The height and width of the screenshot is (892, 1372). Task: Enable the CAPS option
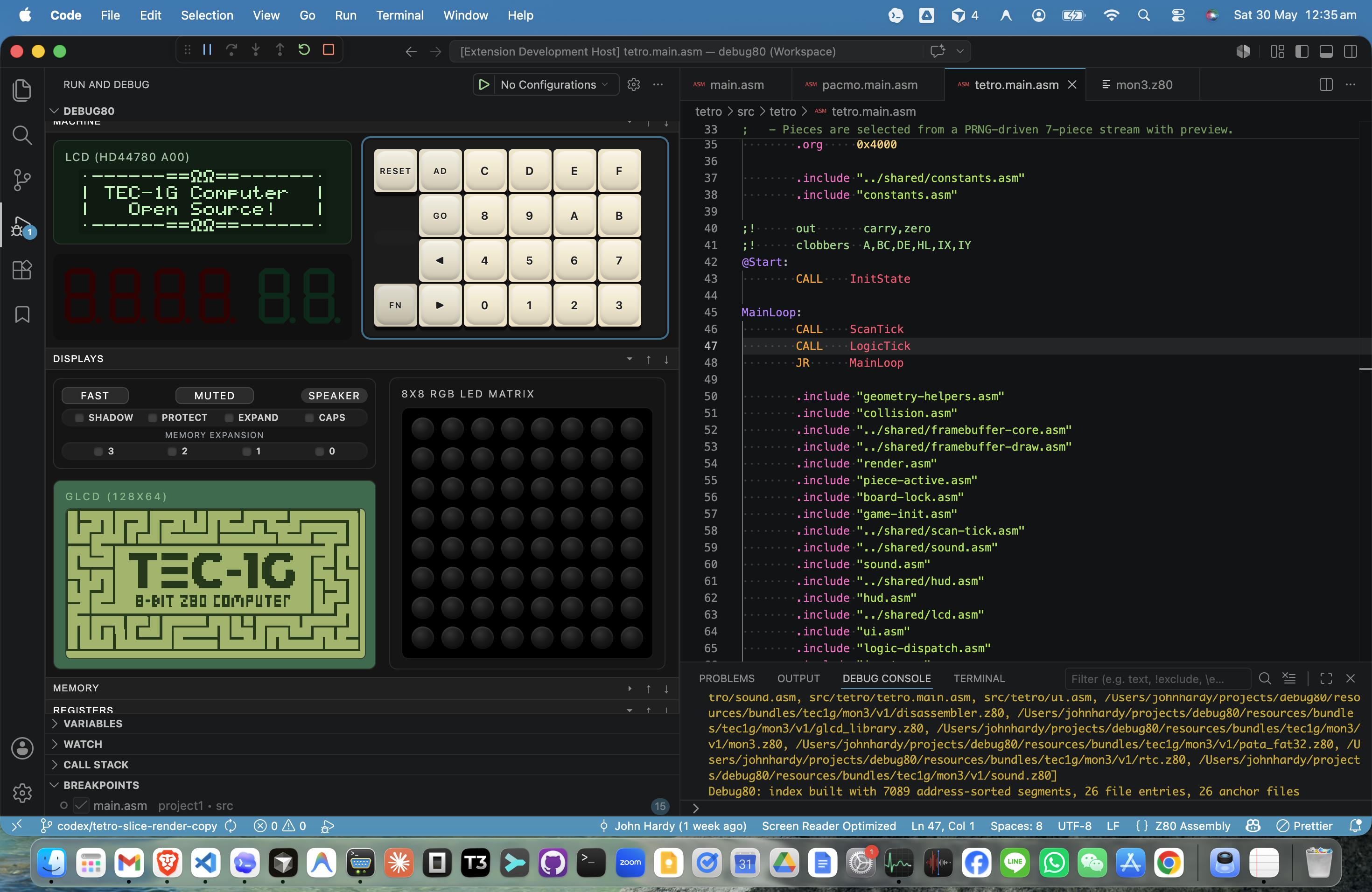coord(326,417)
